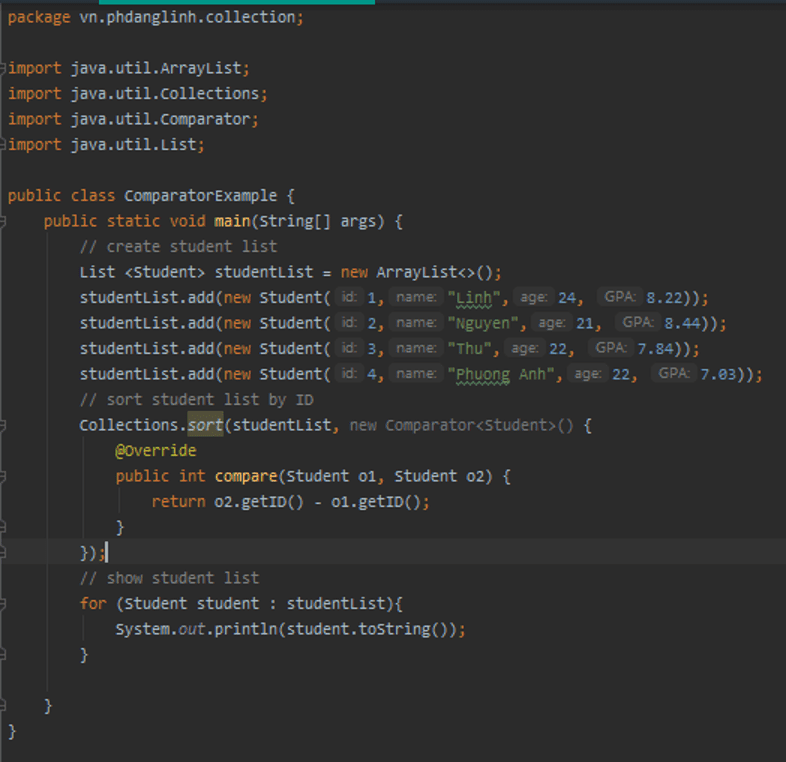Click the end-of-imports fold marker at List import
Screen dimensions: 786x762
[x=4, y=145]
